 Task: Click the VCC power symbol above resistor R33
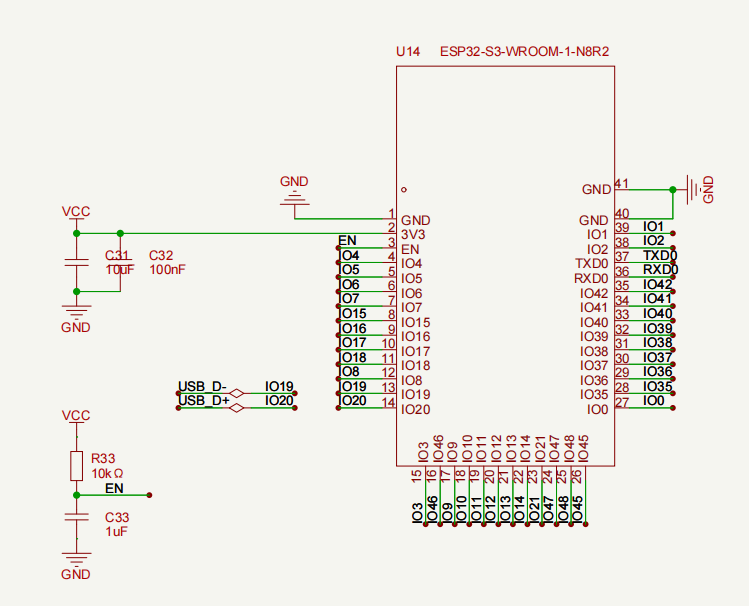pyautogui.click(x=76, y=416)
